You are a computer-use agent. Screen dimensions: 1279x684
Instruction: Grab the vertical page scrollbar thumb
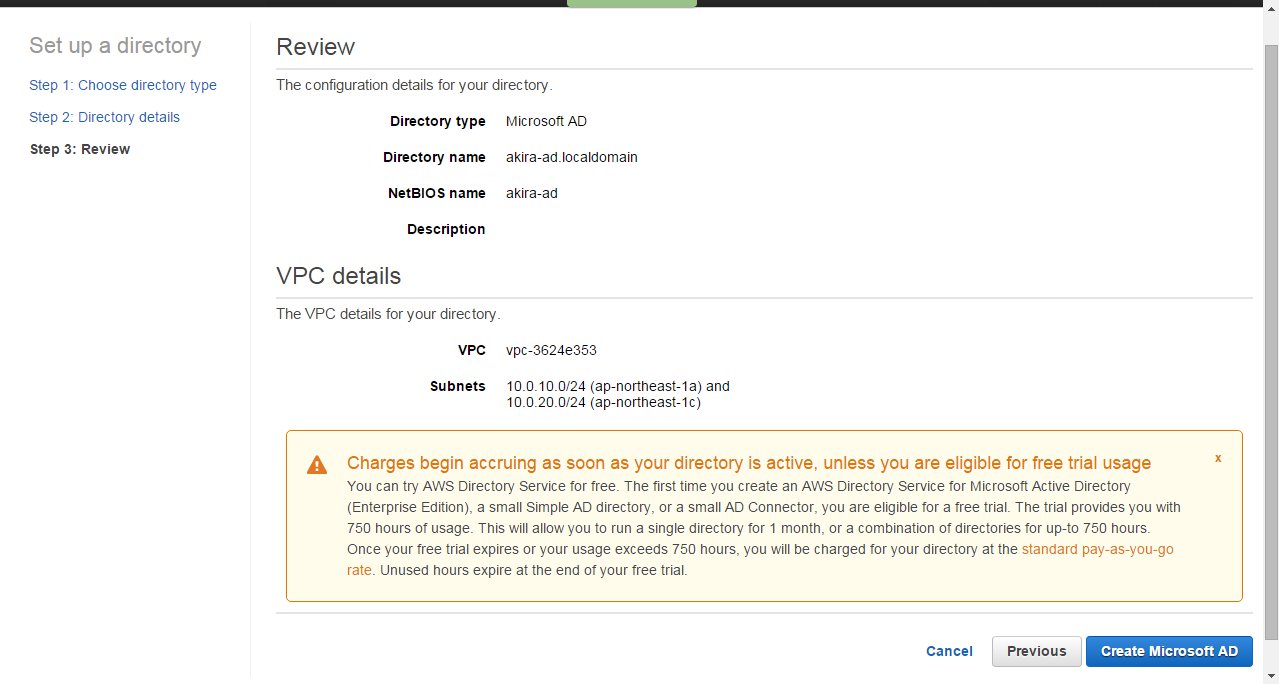[x=1270, y=340]
